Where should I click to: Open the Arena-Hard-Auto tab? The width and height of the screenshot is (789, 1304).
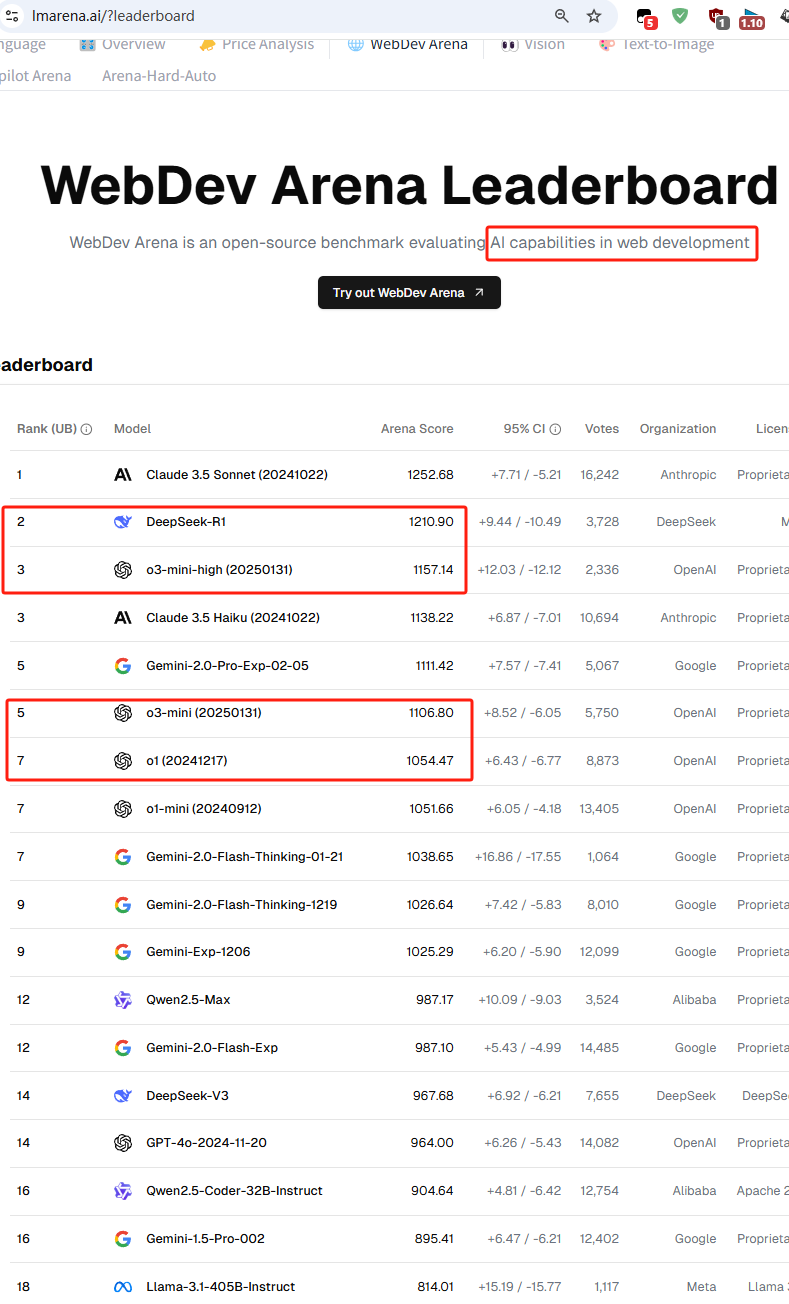click(x=159, y=76)
